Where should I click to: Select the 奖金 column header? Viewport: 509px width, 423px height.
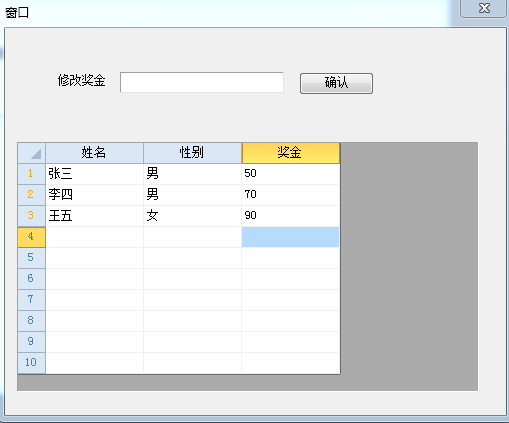click(291, 153)
